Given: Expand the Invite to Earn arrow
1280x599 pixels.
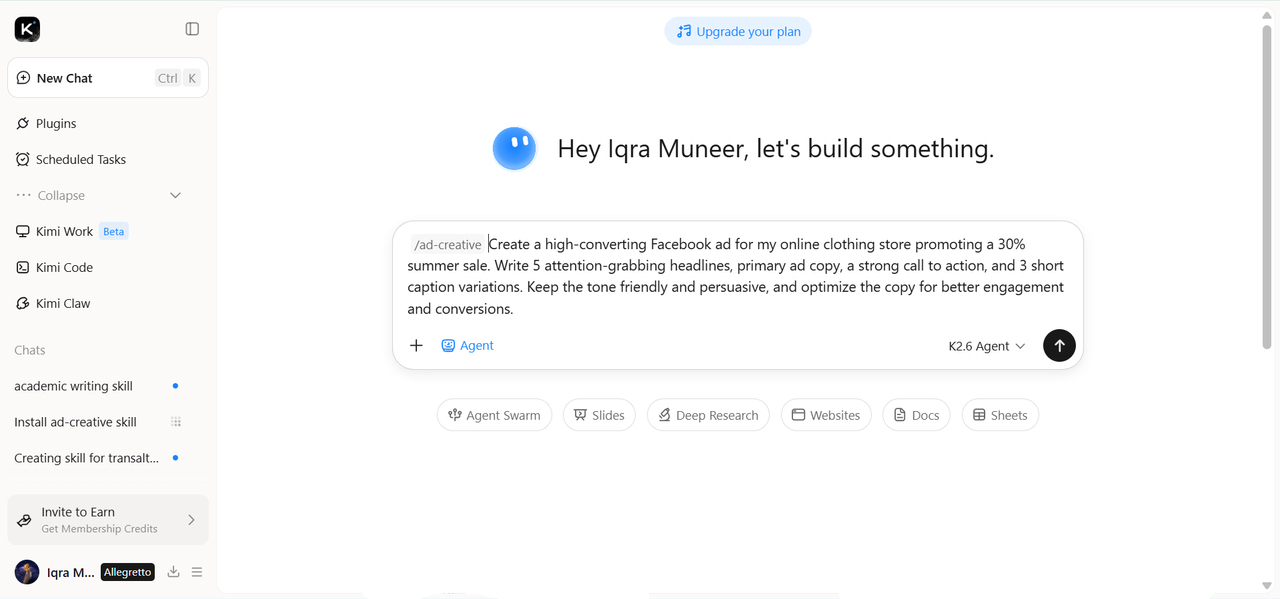Looking at the screenshot, I should coord(191,520).
